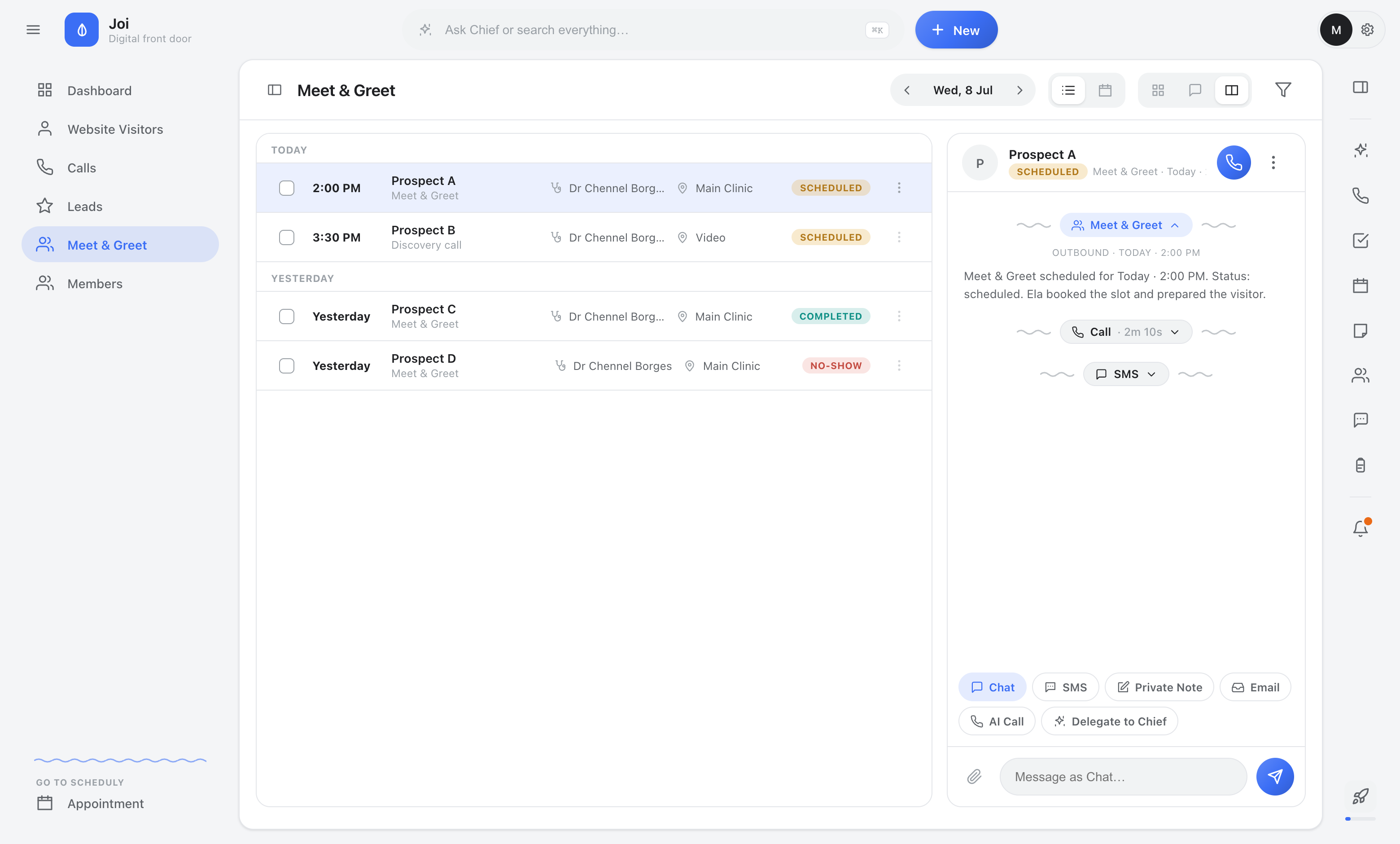Screen dimensions: 1400x844
Task: Toggle the right side panel icon
Action: 1360,87
